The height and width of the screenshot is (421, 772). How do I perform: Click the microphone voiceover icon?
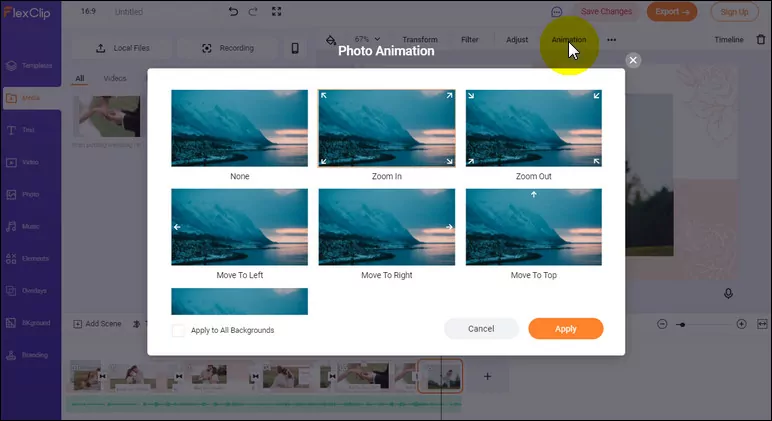click(x=728, y=293)
